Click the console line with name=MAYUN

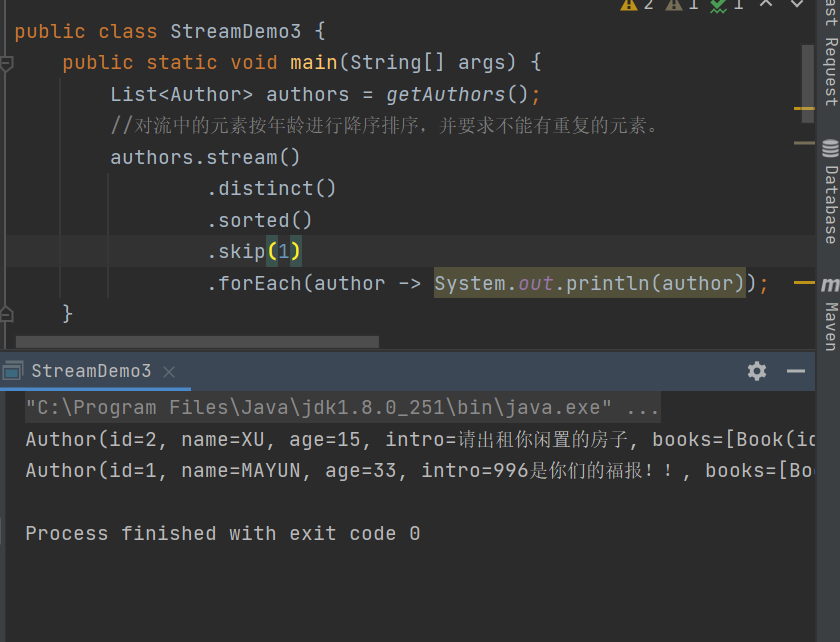[421, 471]
